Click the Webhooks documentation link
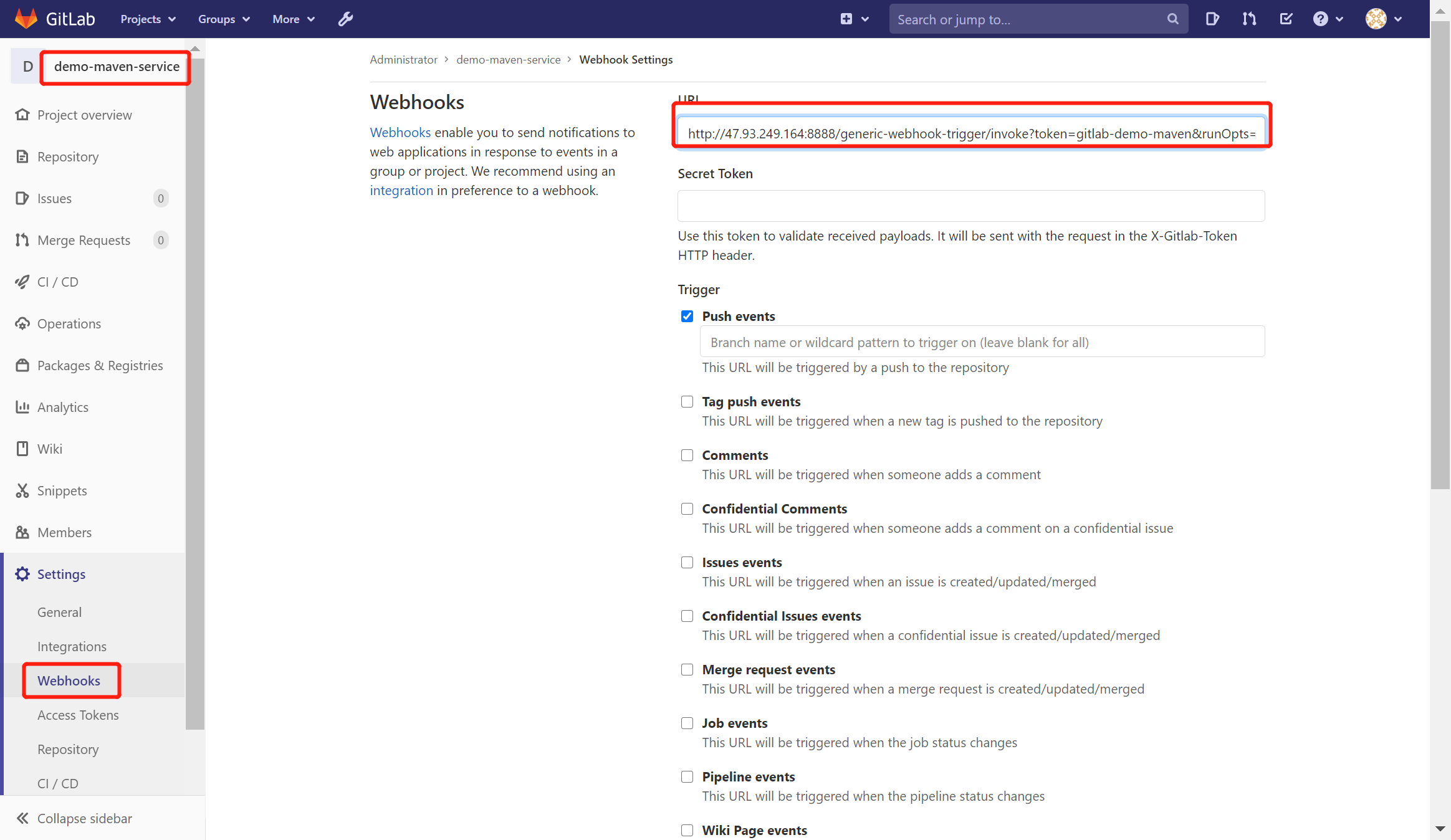The image size is (1451, 840). [400, 132]
